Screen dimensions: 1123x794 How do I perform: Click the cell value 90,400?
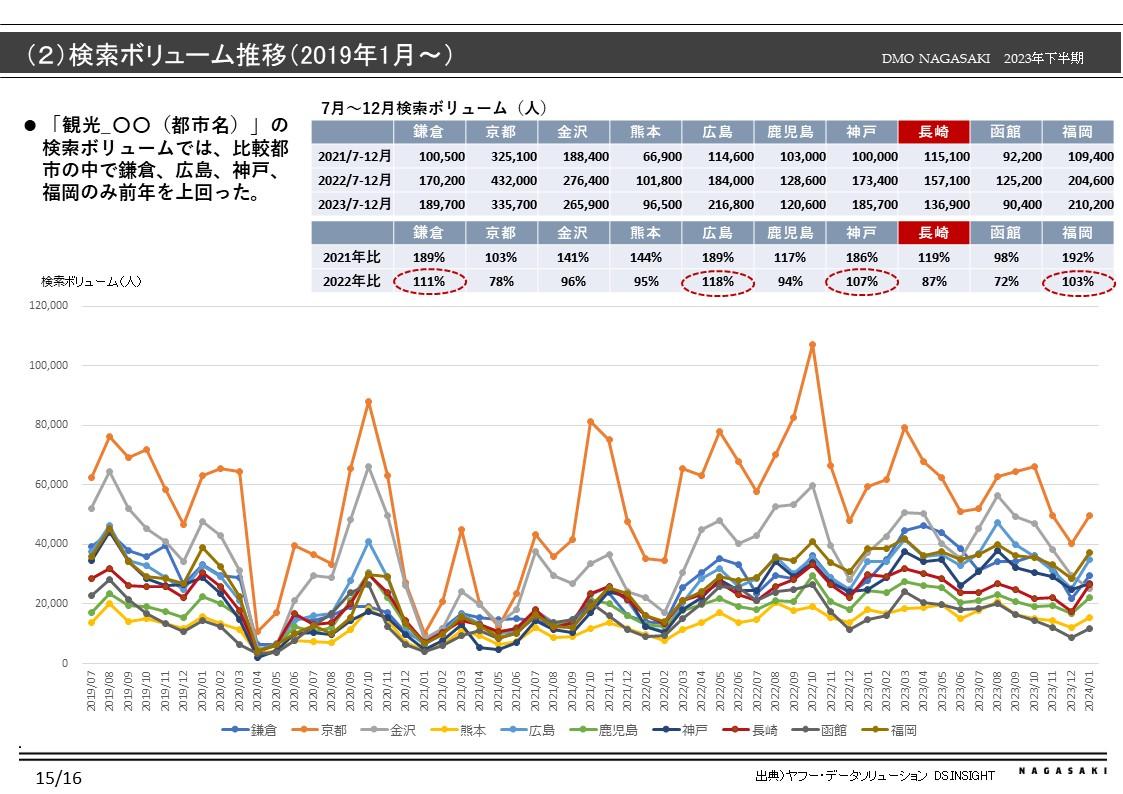tap(1022, 205)
